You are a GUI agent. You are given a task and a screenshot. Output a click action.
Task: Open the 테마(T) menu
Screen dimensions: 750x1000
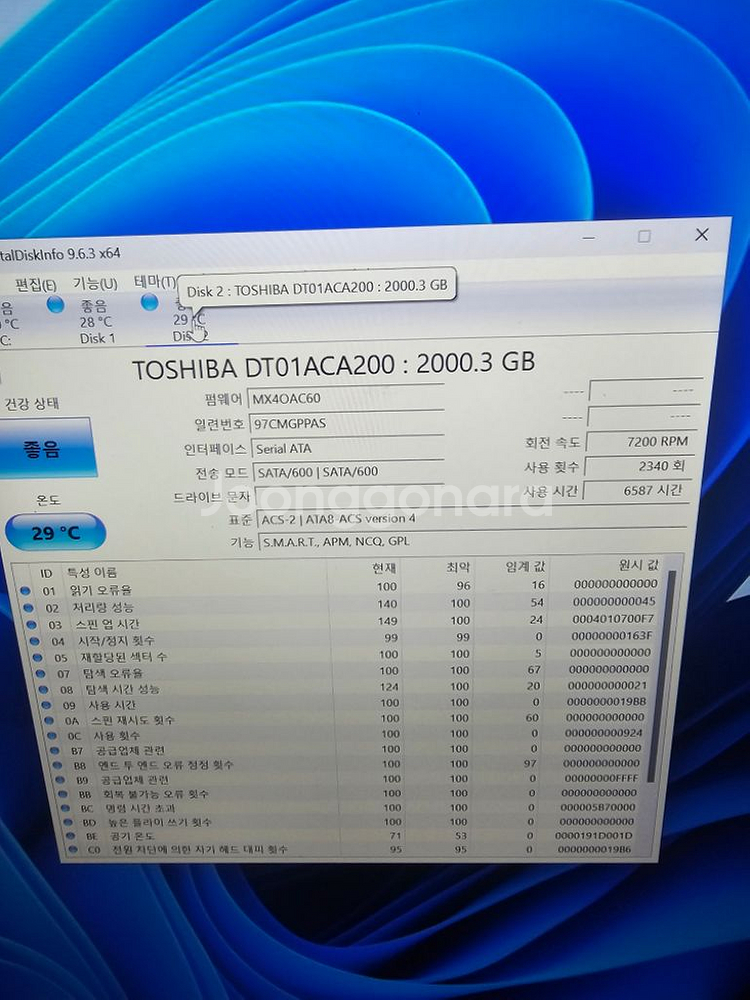154,281
